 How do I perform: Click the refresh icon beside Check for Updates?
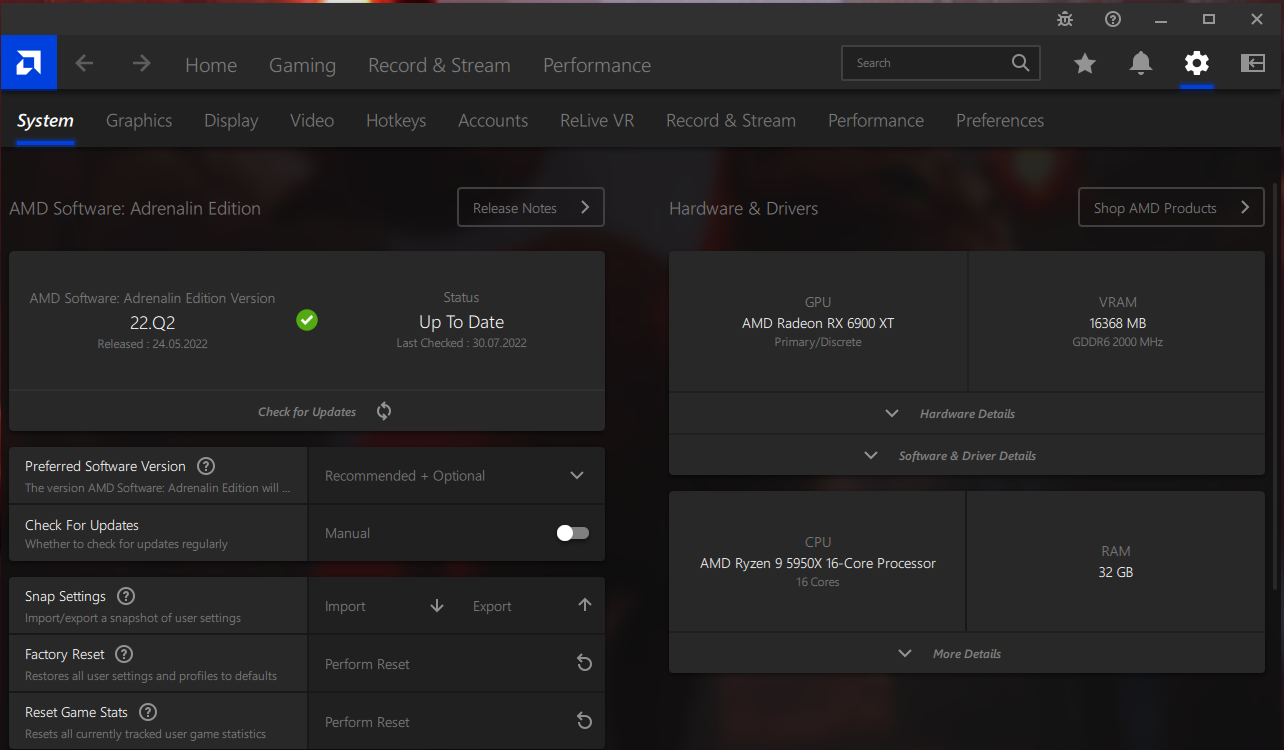(384, 411)
